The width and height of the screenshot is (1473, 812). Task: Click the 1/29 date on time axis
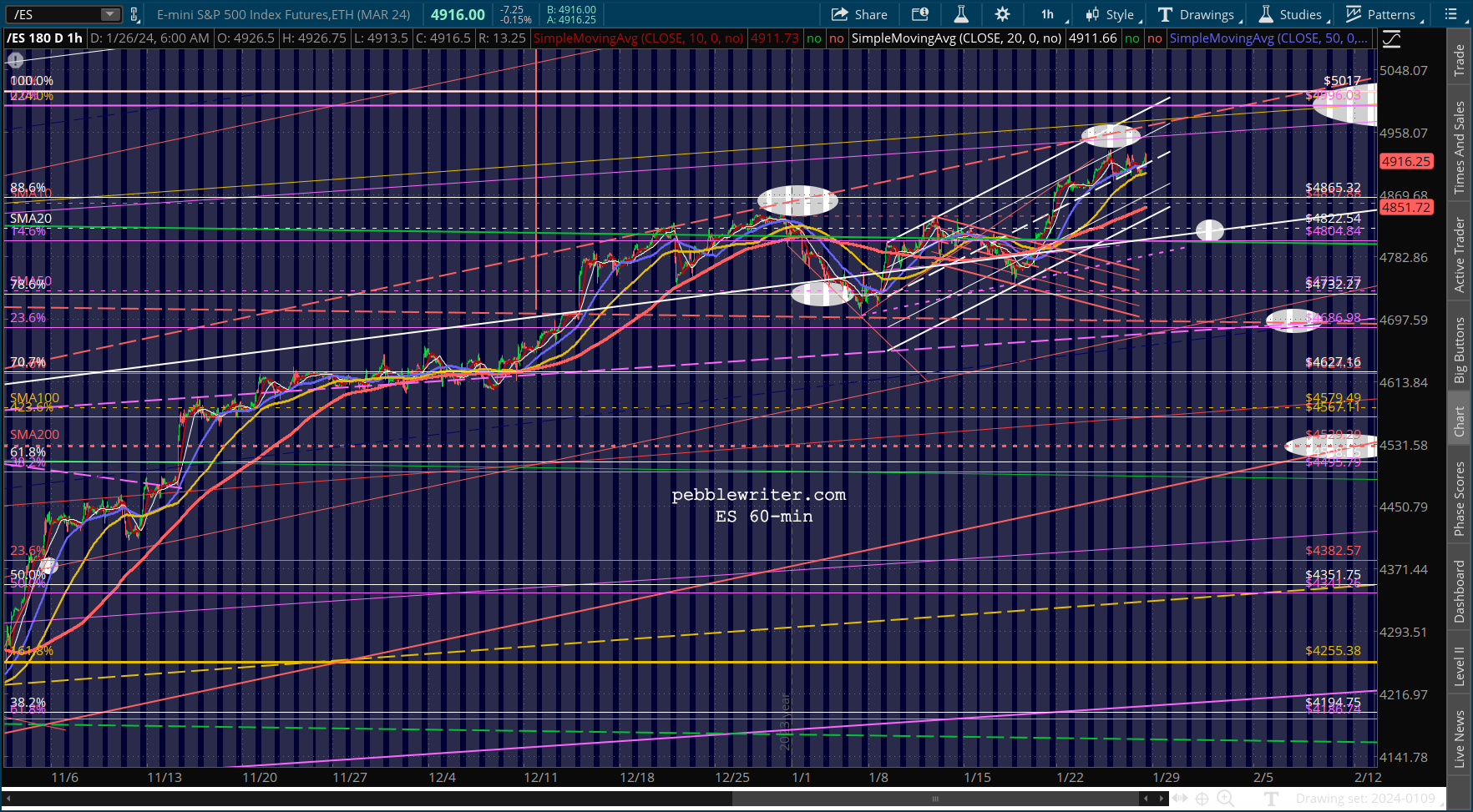coord(1167,778)
